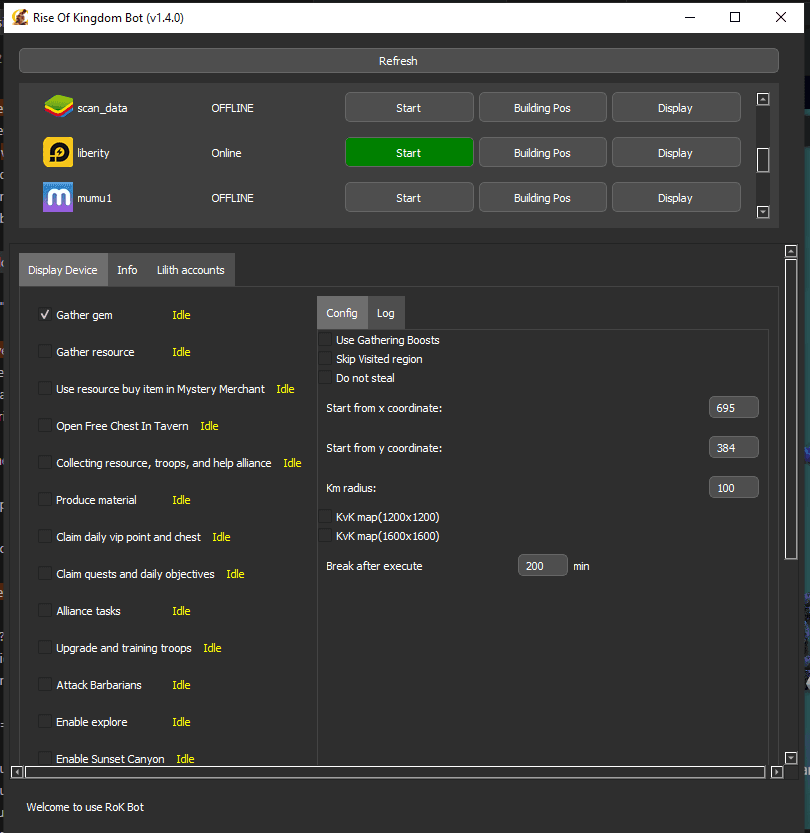This screenshot has height=833, width=810.
Task: Click Building Pos for scan_data
Action: [x=542, y=108]
